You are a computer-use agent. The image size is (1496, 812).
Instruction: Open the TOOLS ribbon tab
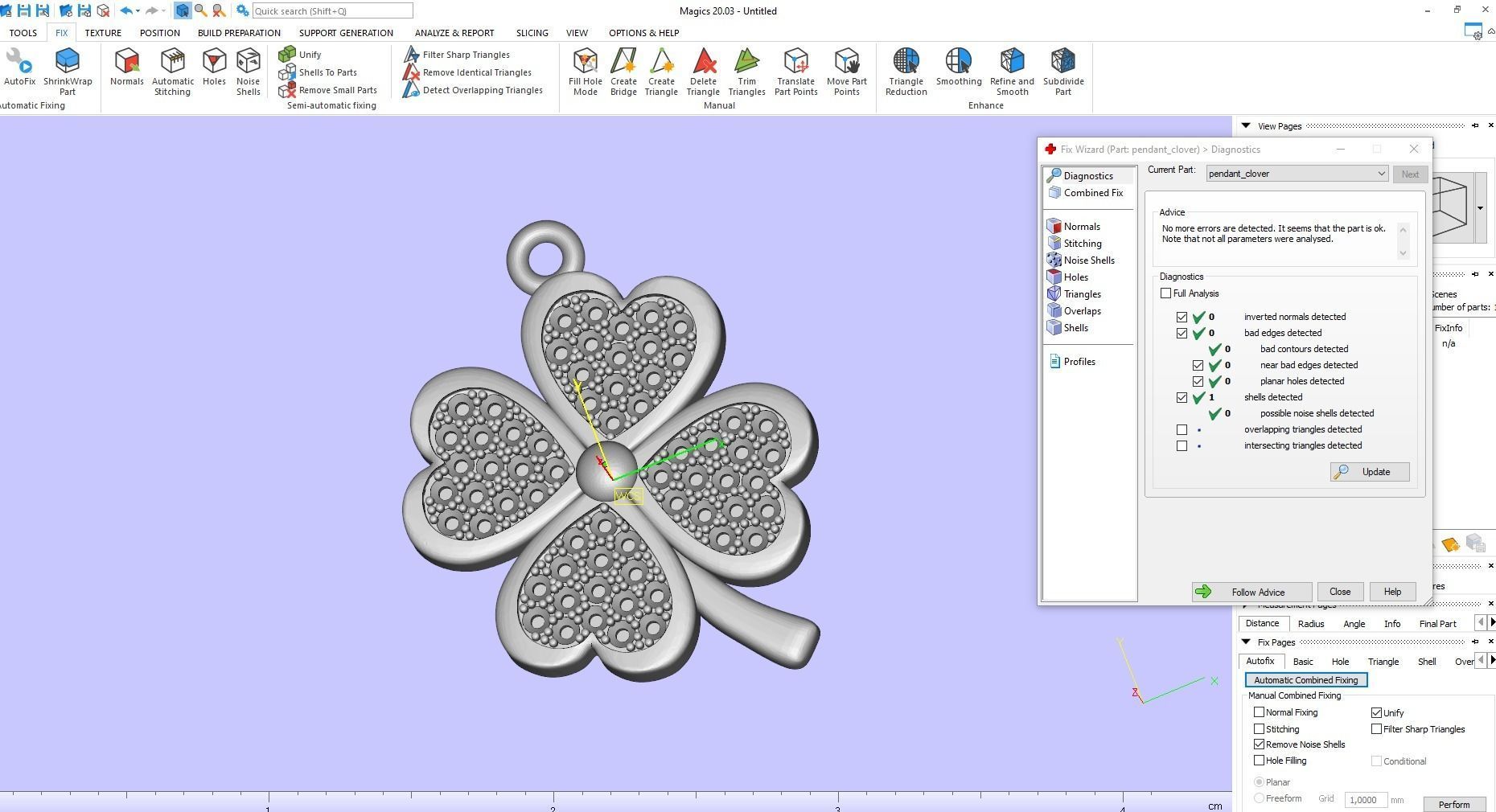23,33
